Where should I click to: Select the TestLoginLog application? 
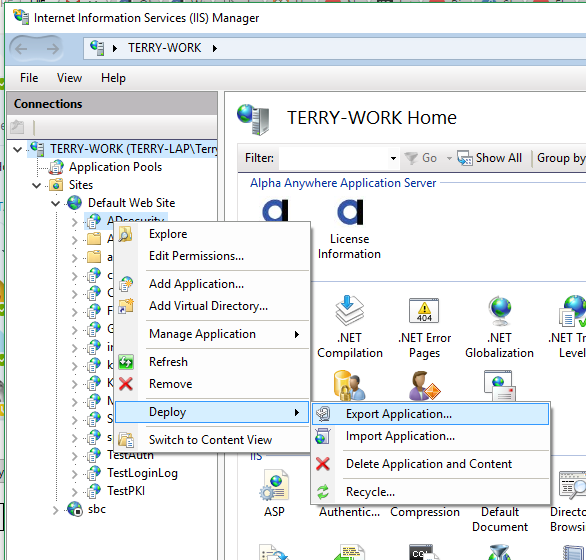tap(142, 473)
